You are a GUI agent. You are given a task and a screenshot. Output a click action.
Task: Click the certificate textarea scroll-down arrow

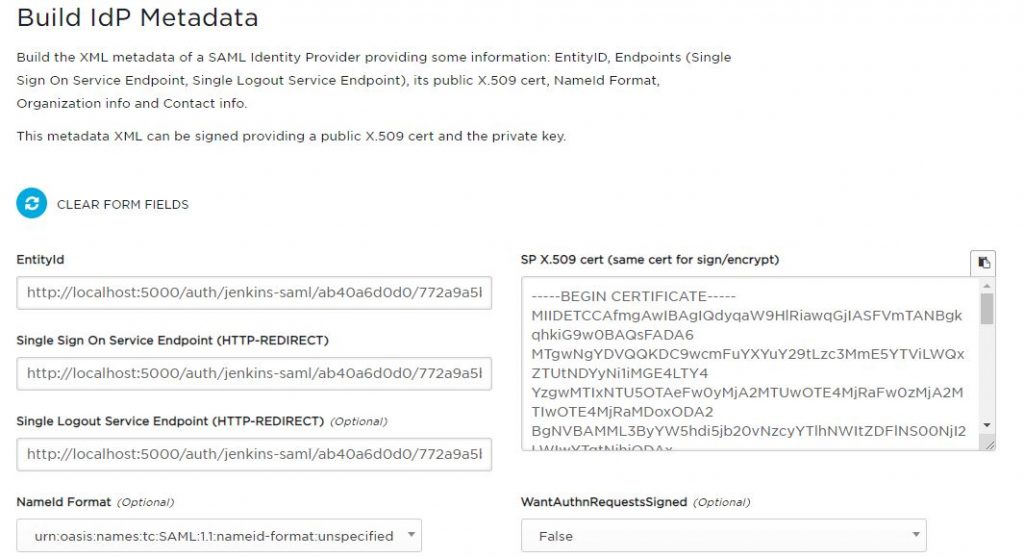pyautogui.click(x=987, y=425)
